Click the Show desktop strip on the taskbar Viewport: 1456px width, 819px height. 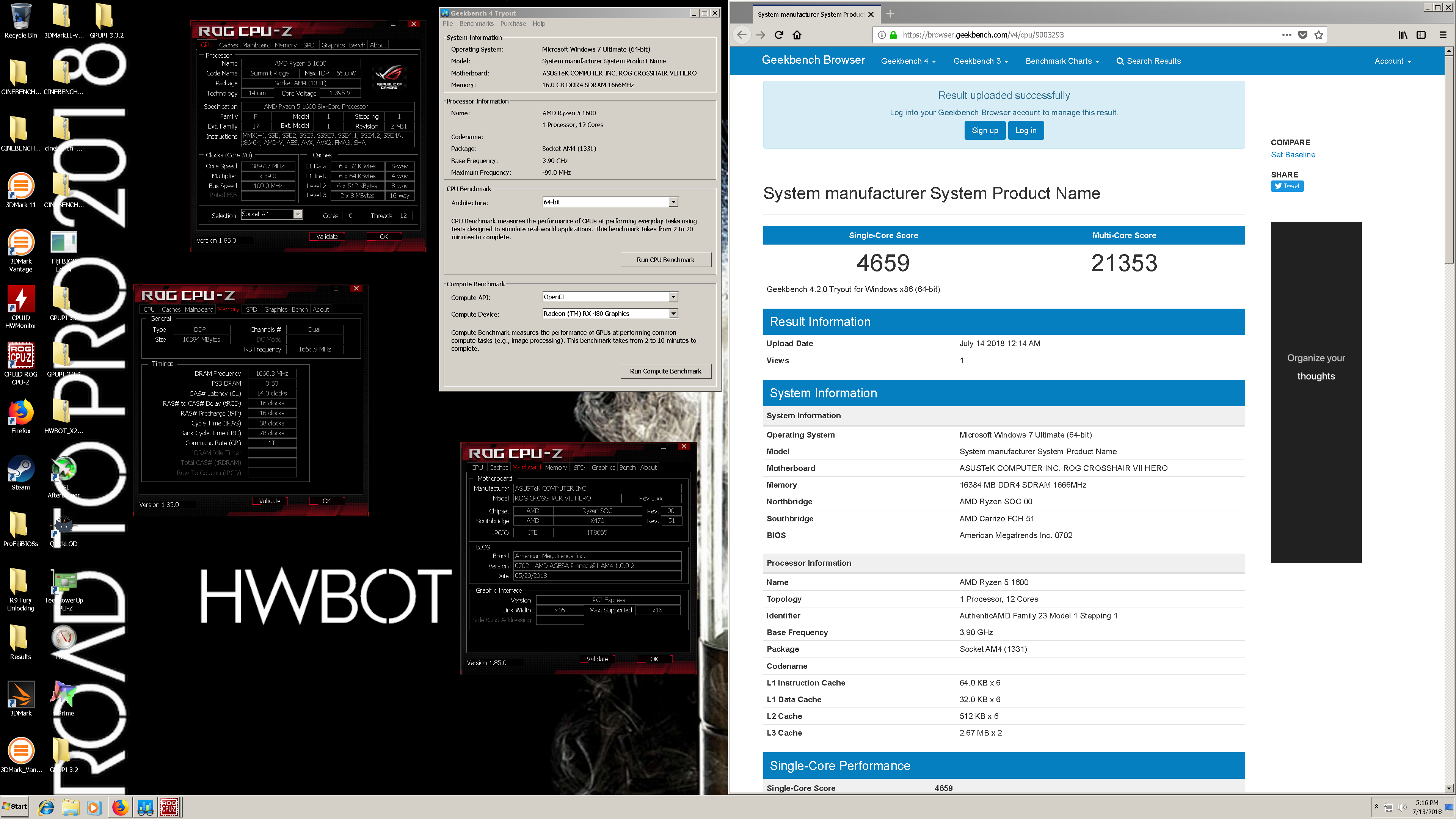(x=1449, y=807)
